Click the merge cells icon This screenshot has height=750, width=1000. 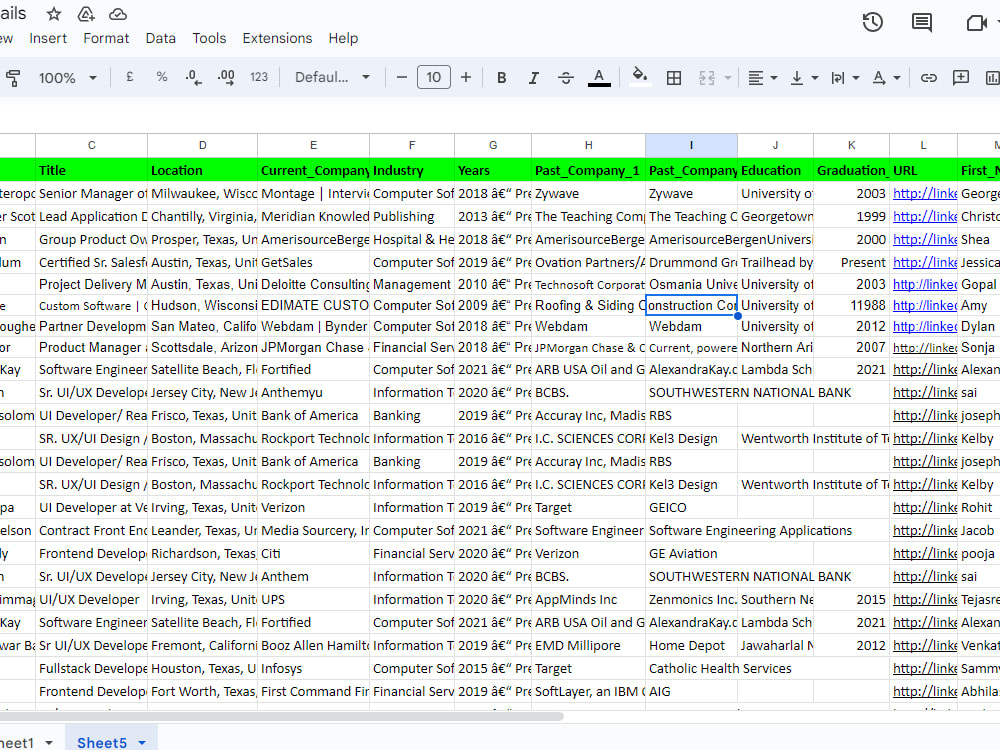point(707,78)
